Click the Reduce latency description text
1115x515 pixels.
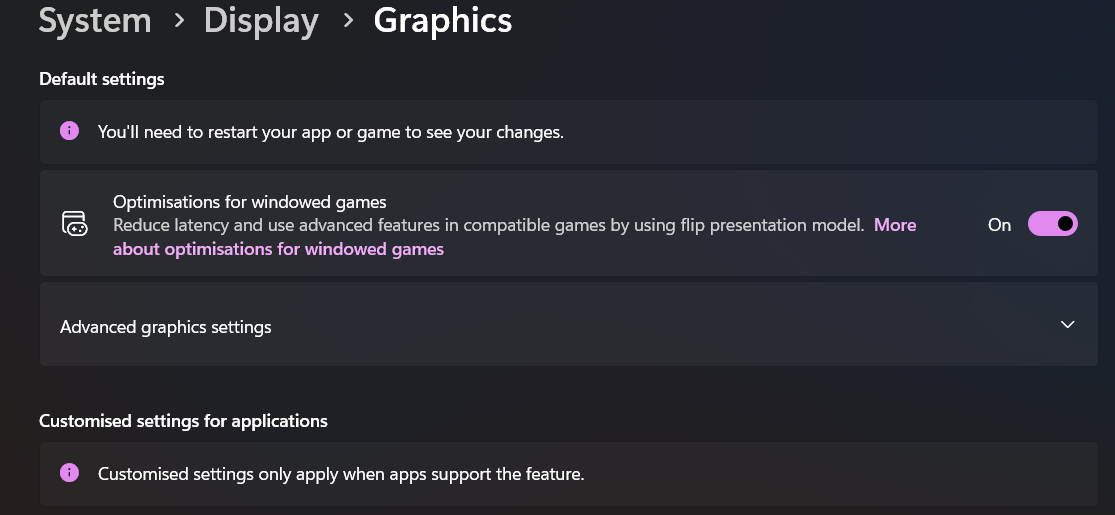point(489,225)
